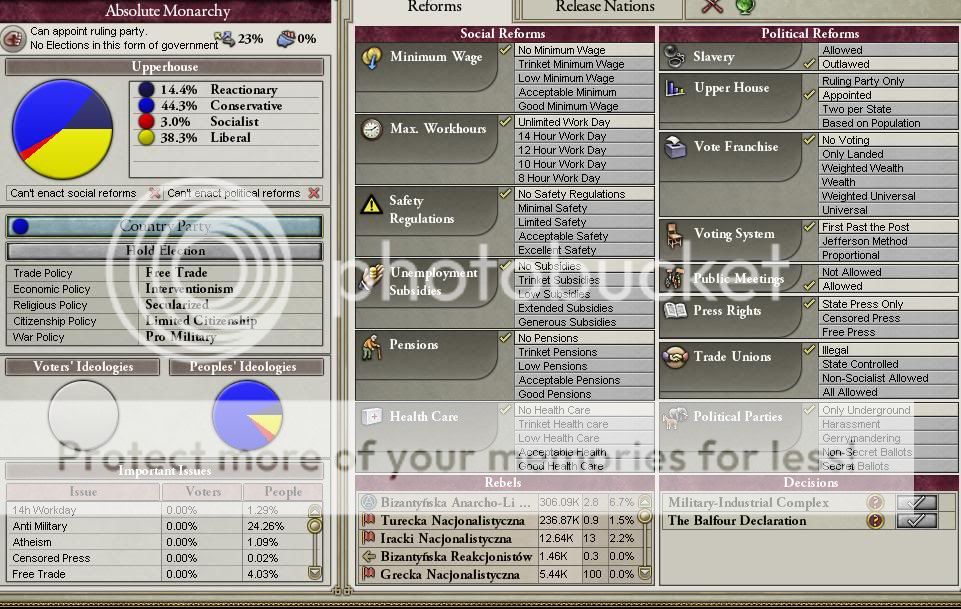Click the Slavery ball-and-chain icon
Viewport: 961px width, 609px height.
coord(675,58)
